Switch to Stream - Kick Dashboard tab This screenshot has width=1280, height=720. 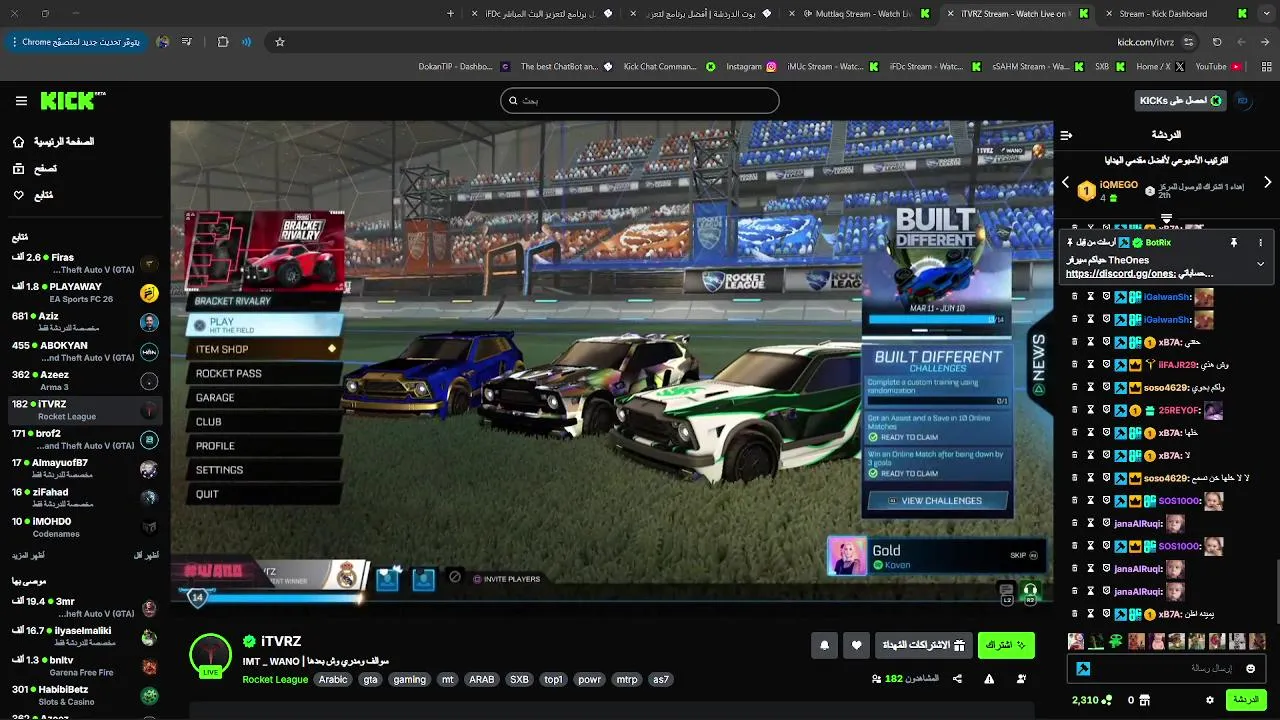(1170, 14)
